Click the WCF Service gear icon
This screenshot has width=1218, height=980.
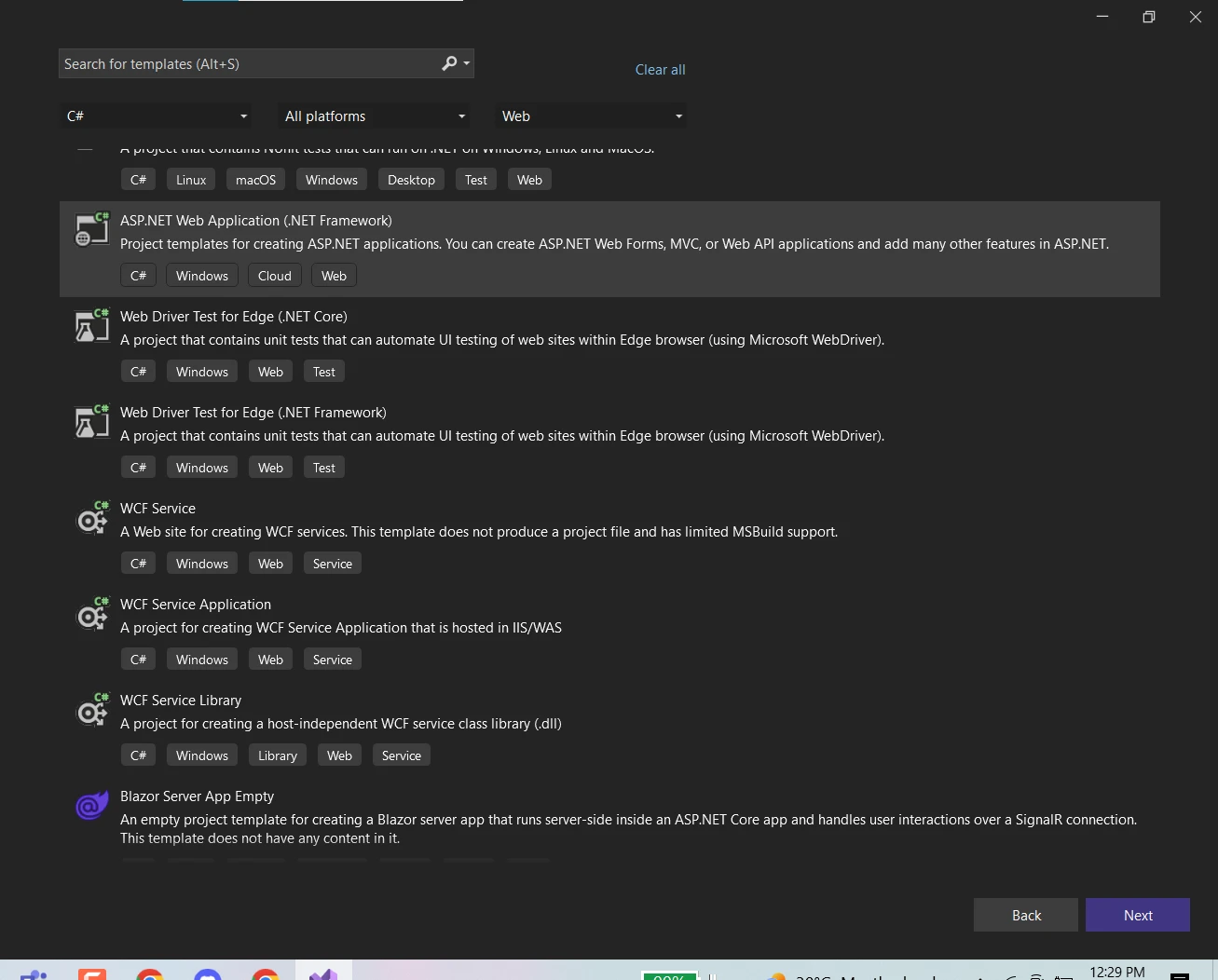tap(91, 519)
